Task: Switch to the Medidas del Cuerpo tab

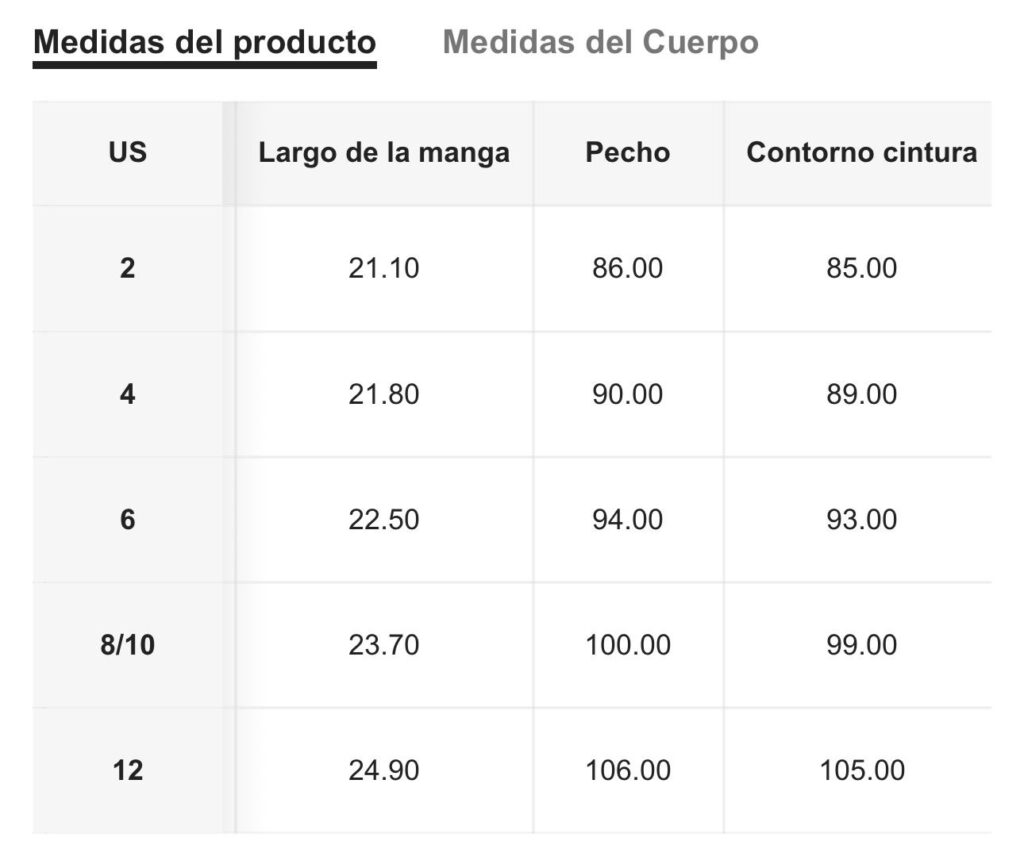Action: pyautogui.click(x=600, y=43)
